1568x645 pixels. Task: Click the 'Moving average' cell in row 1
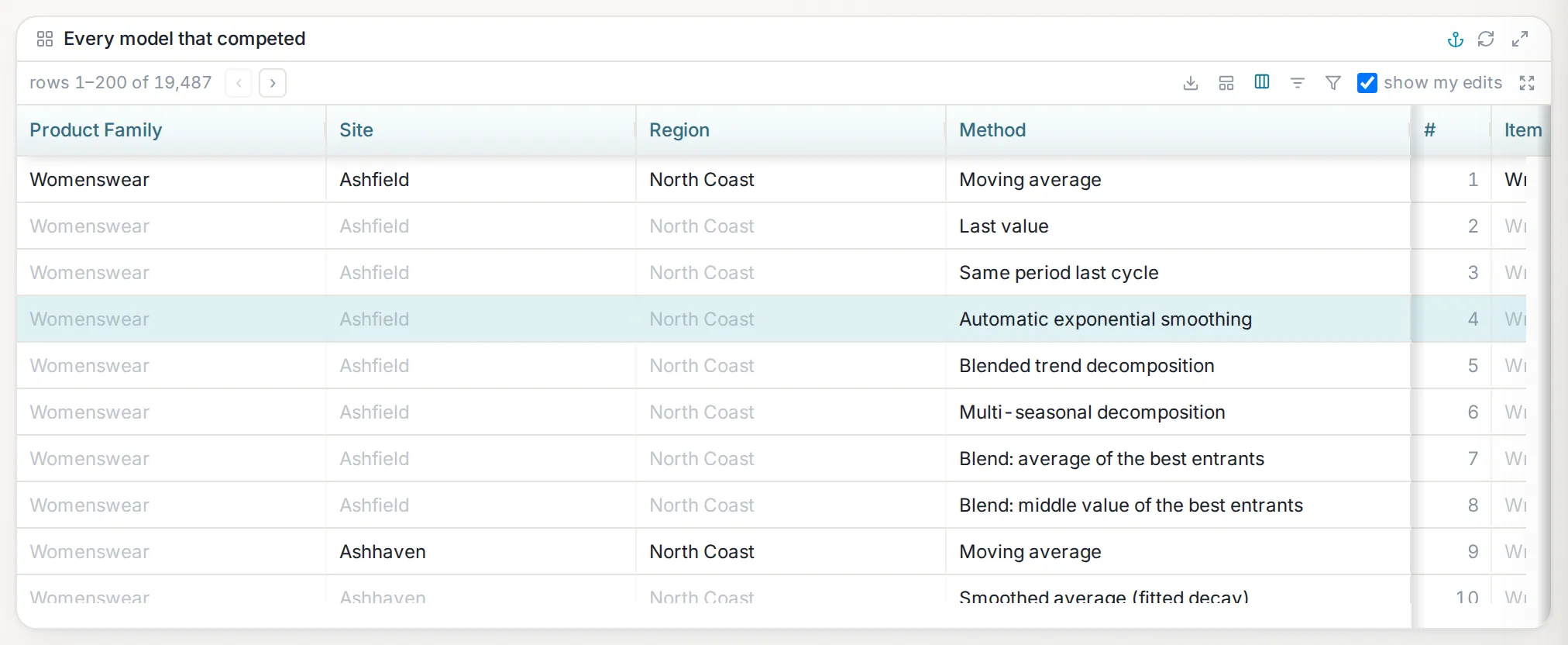coord(1178,179)
